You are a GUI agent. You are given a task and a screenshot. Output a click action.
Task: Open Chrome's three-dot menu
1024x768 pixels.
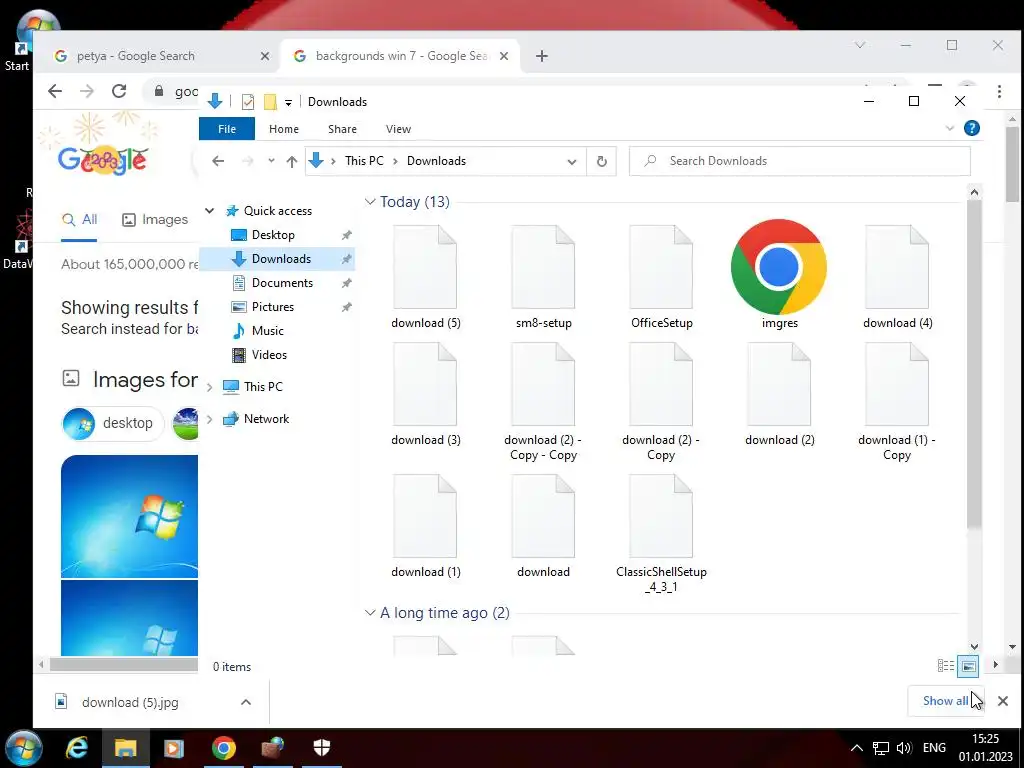click(x=999, y=91)
